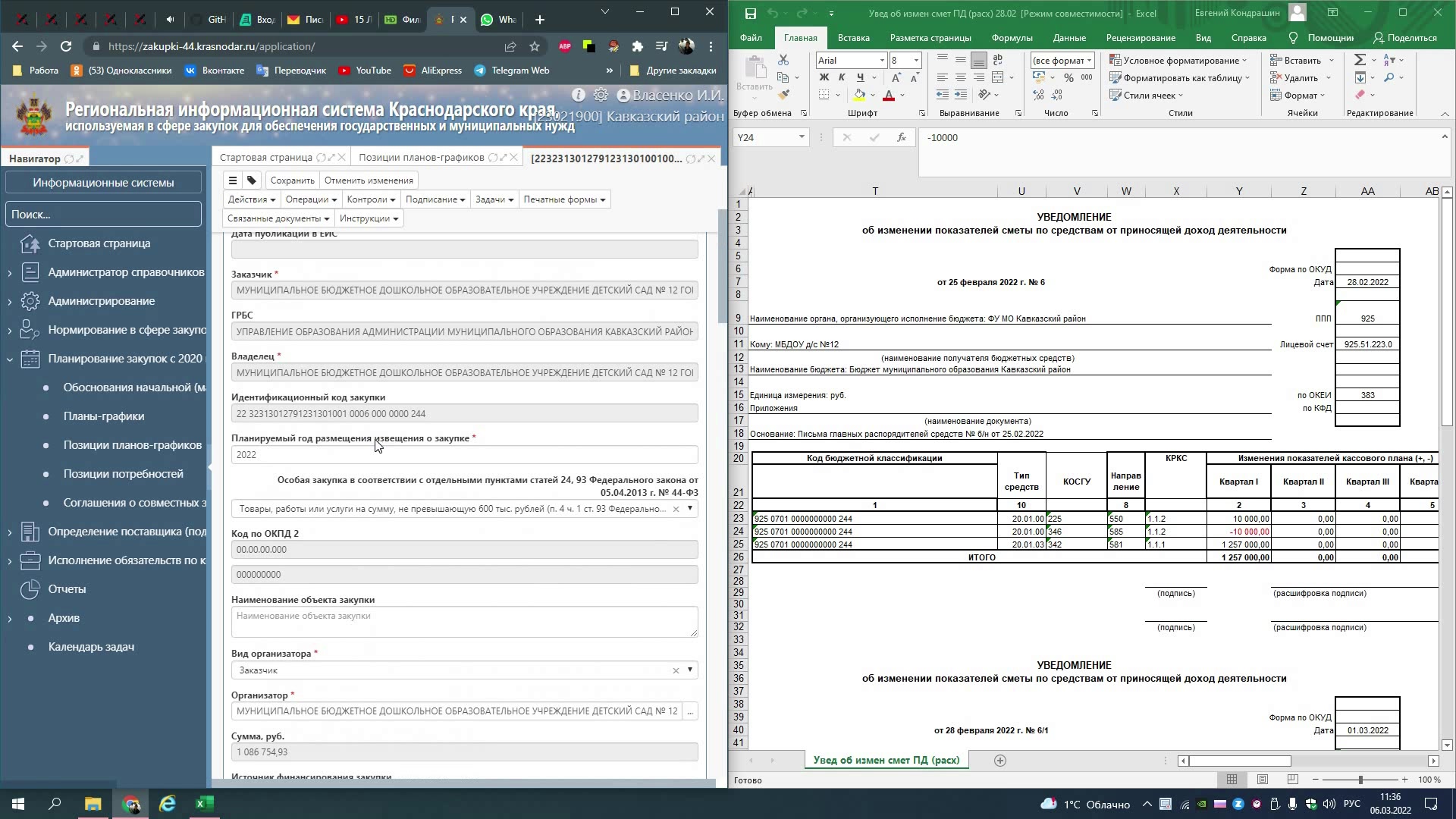Image resolution: width=1456 pixels, height=819 pixels.
Task: Click the Сохранить button
Action: pyautogui.click(x=292, y=180)
